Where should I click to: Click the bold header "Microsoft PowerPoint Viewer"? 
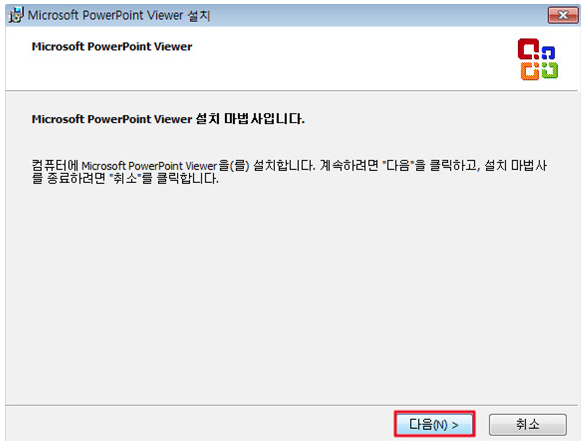pyautogui.click(x=112, y=46)
